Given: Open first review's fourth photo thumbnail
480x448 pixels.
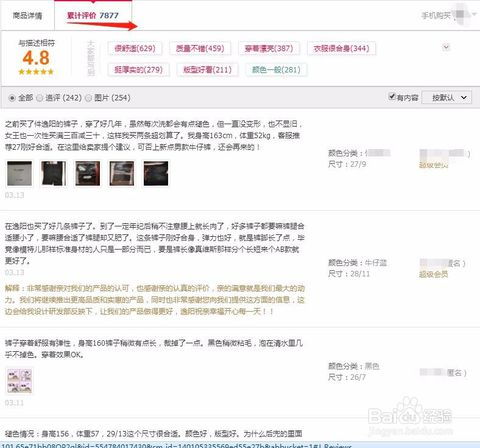Looking at the screenshot, I should click(x=122, y=173).
